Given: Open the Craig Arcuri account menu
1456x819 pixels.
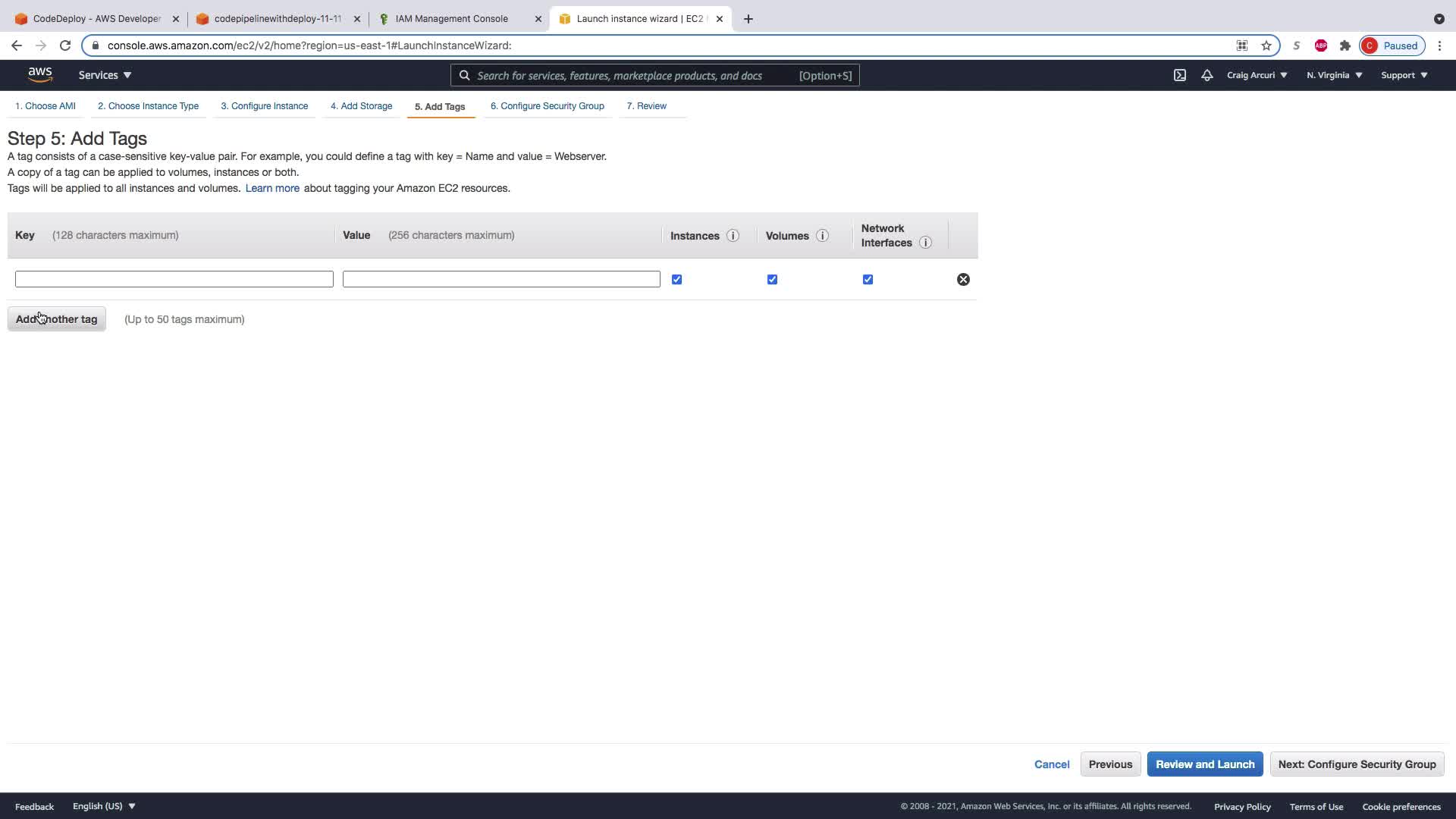Looking at the screenshot, I should tap(1257, 75).
